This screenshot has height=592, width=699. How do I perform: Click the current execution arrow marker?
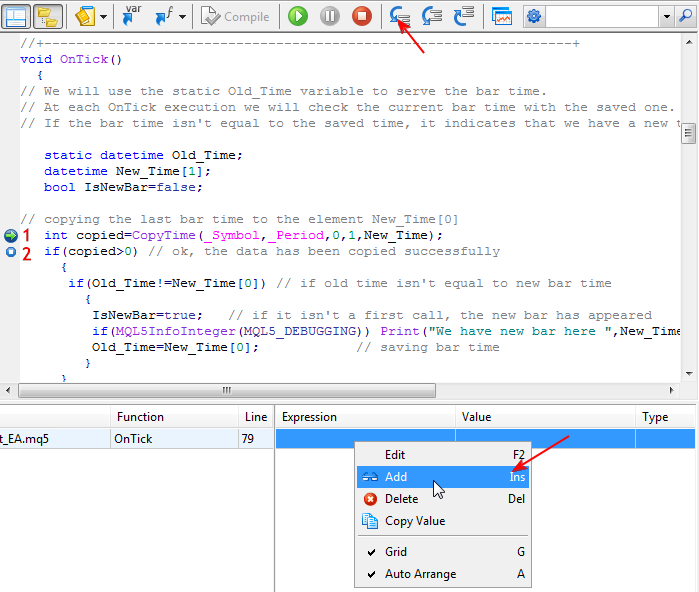pos(11,235)
